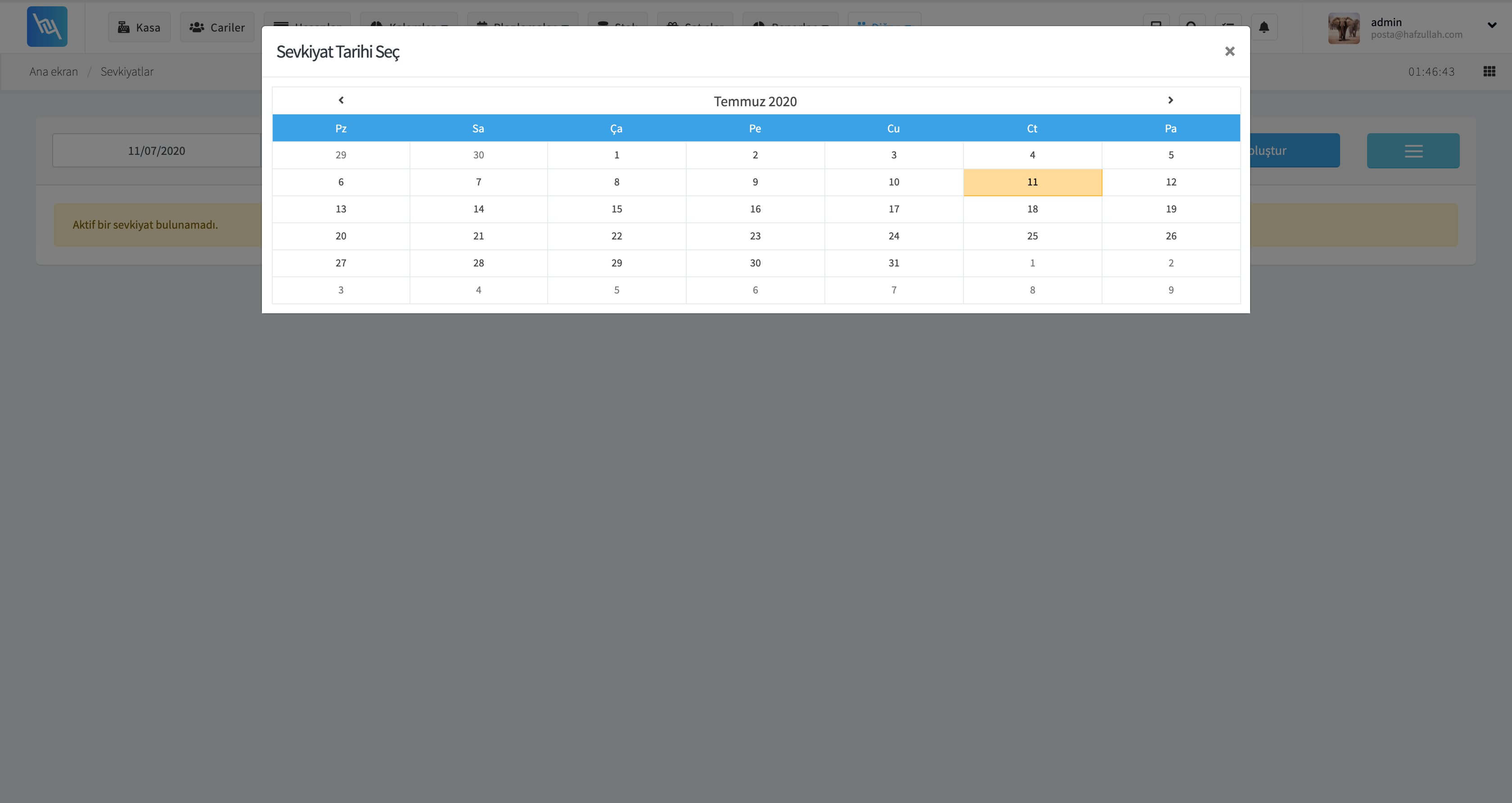The width and height of the screenshot is (1512, 803).
Task: Click the Ana ekran breadcrumb link
Action: pos(54,72)
